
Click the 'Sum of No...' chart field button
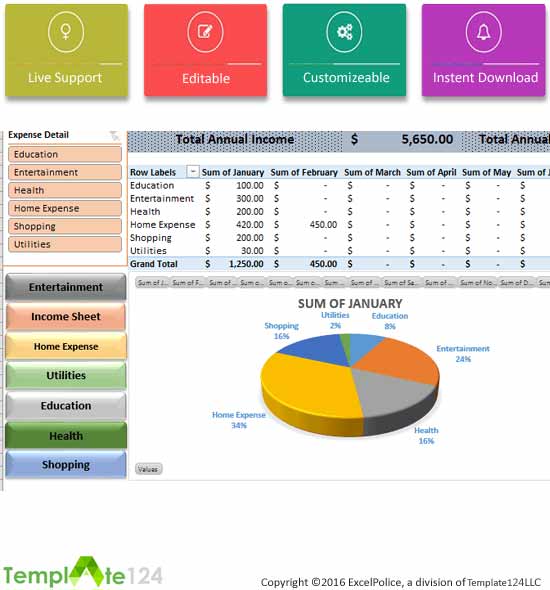point(478,283)
